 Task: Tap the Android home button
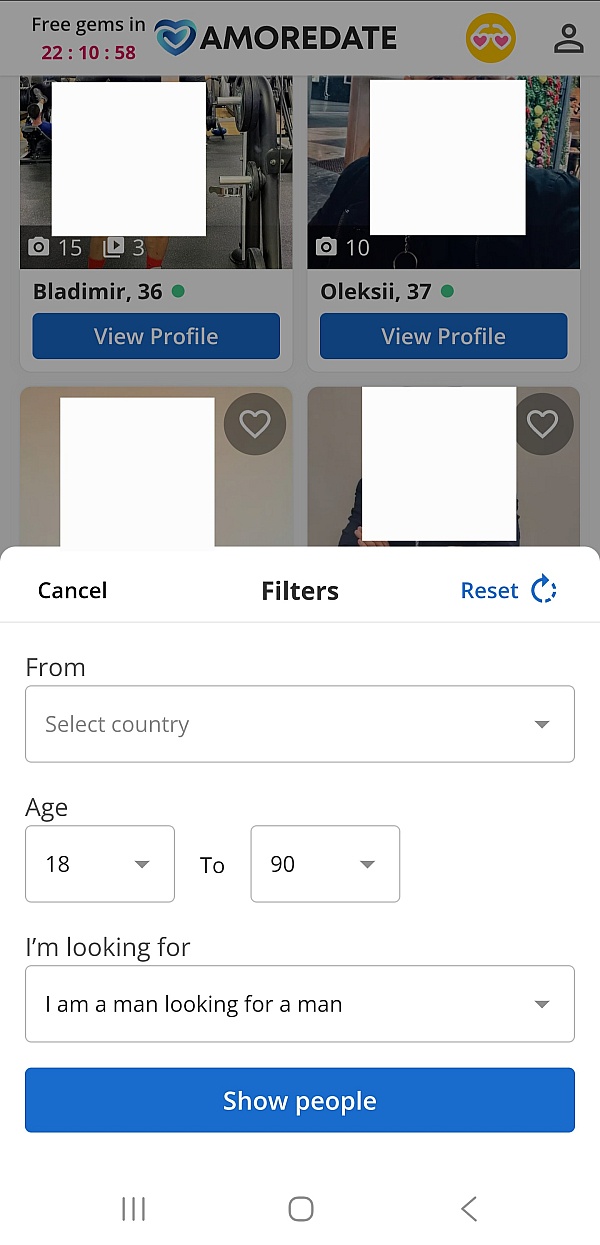(x=300, y=1209)
